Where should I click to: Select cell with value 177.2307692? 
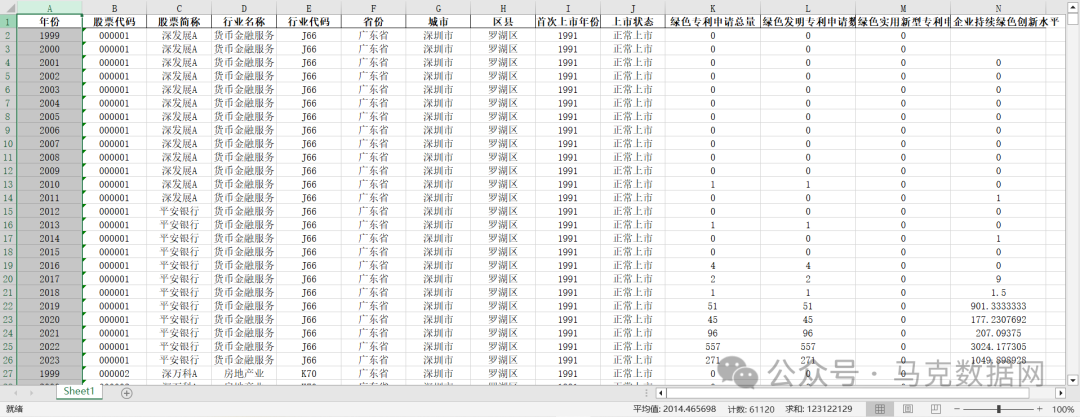pos(998,319)
